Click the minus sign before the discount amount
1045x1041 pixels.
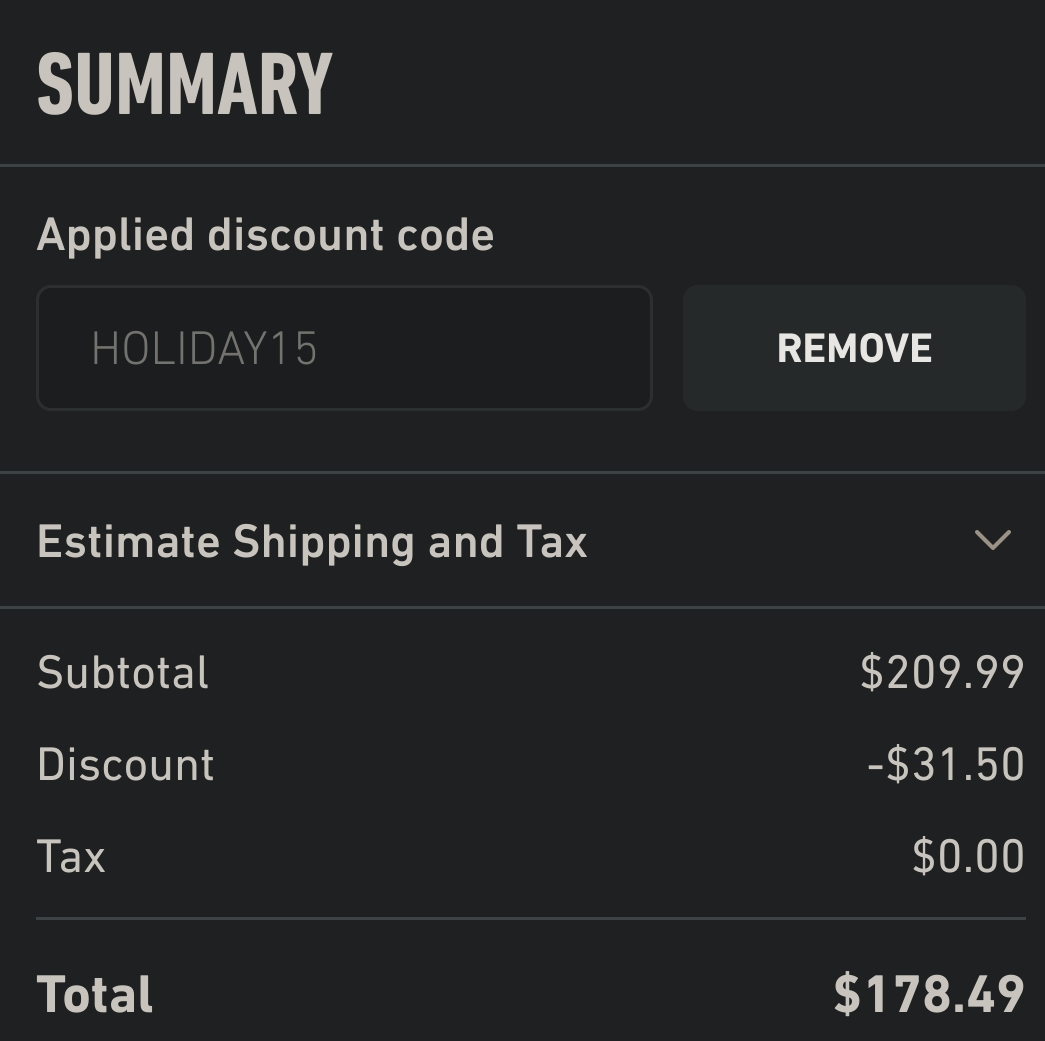875,766
